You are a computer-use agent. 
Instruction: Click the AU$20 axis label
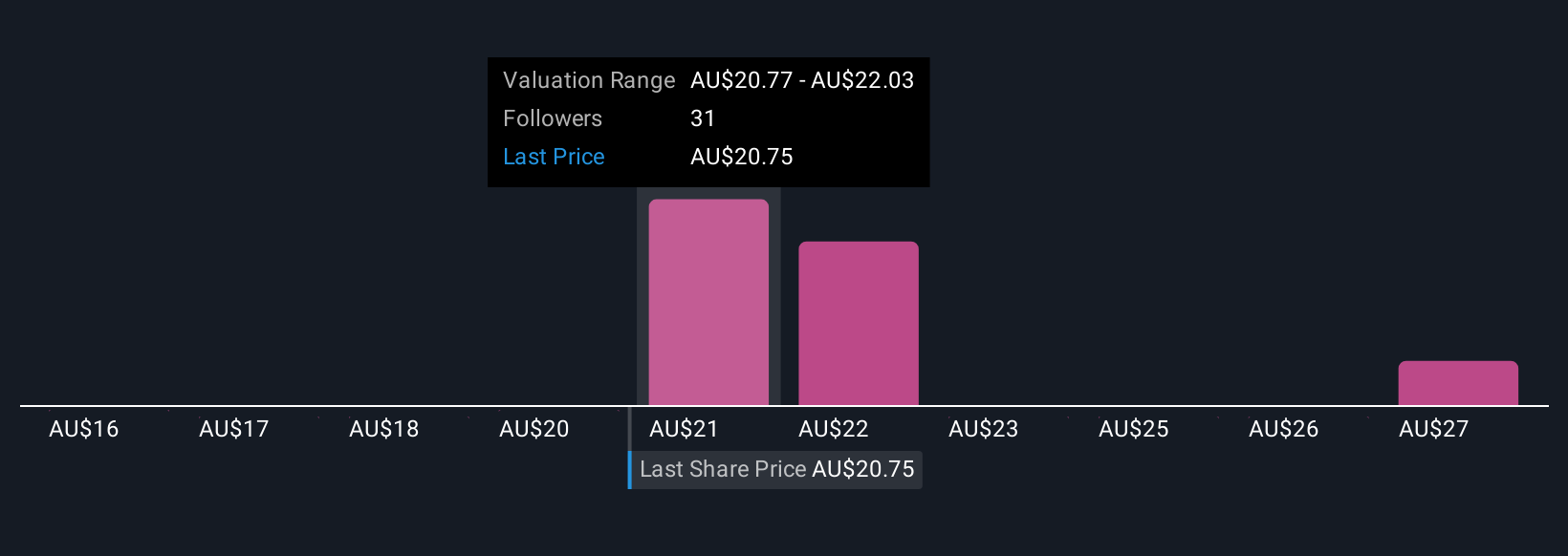[x=534, y=430]
